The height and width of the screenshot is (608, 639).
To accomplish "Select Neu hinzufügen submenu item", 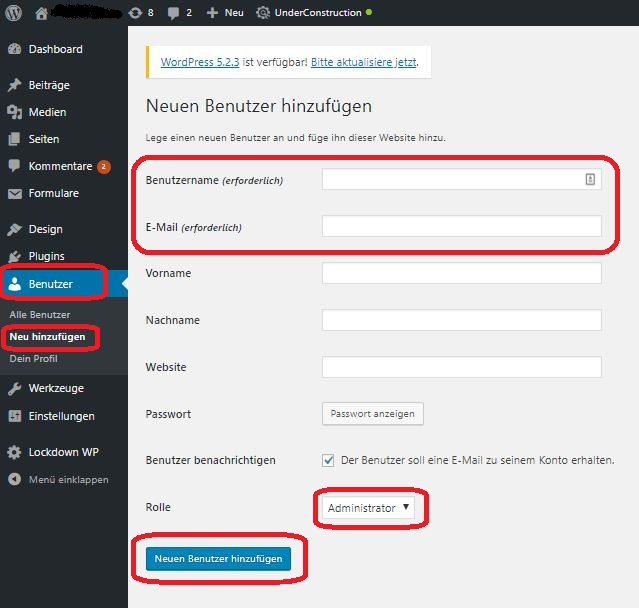I will click(47, 337).
